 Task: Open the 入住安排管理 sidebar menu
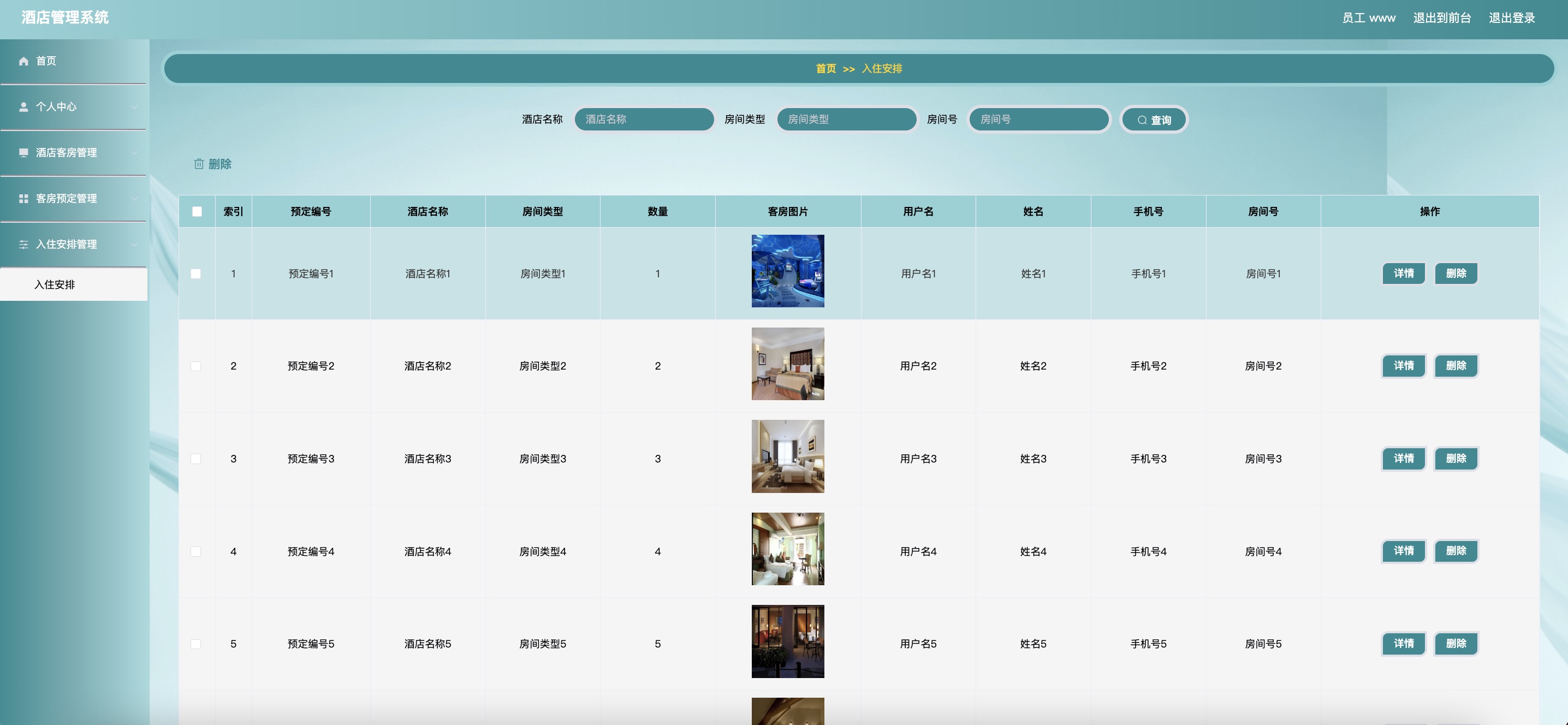(x=73, y=244)
